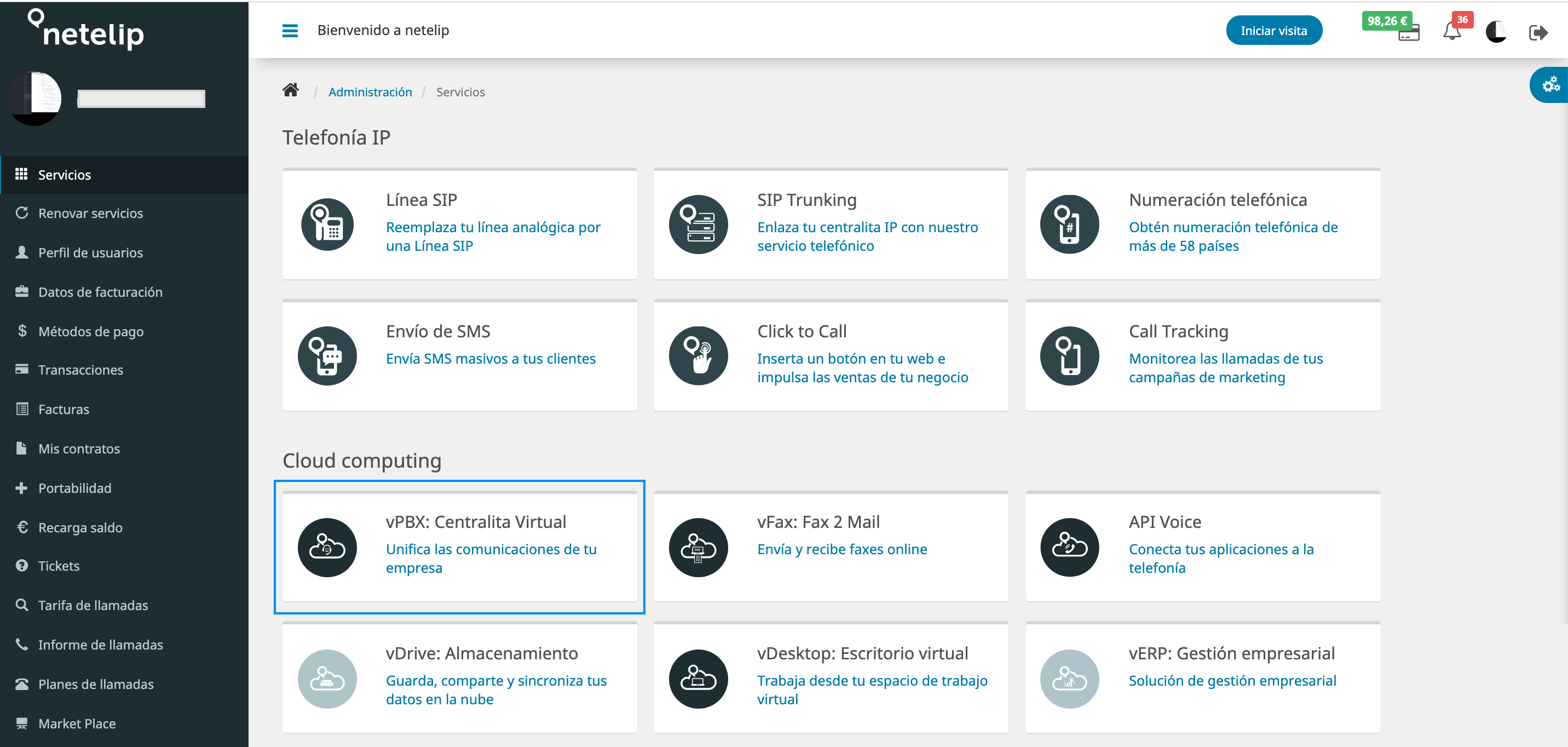
Task: Click the vFax cloud icon
Action: [x=698, y=548]
